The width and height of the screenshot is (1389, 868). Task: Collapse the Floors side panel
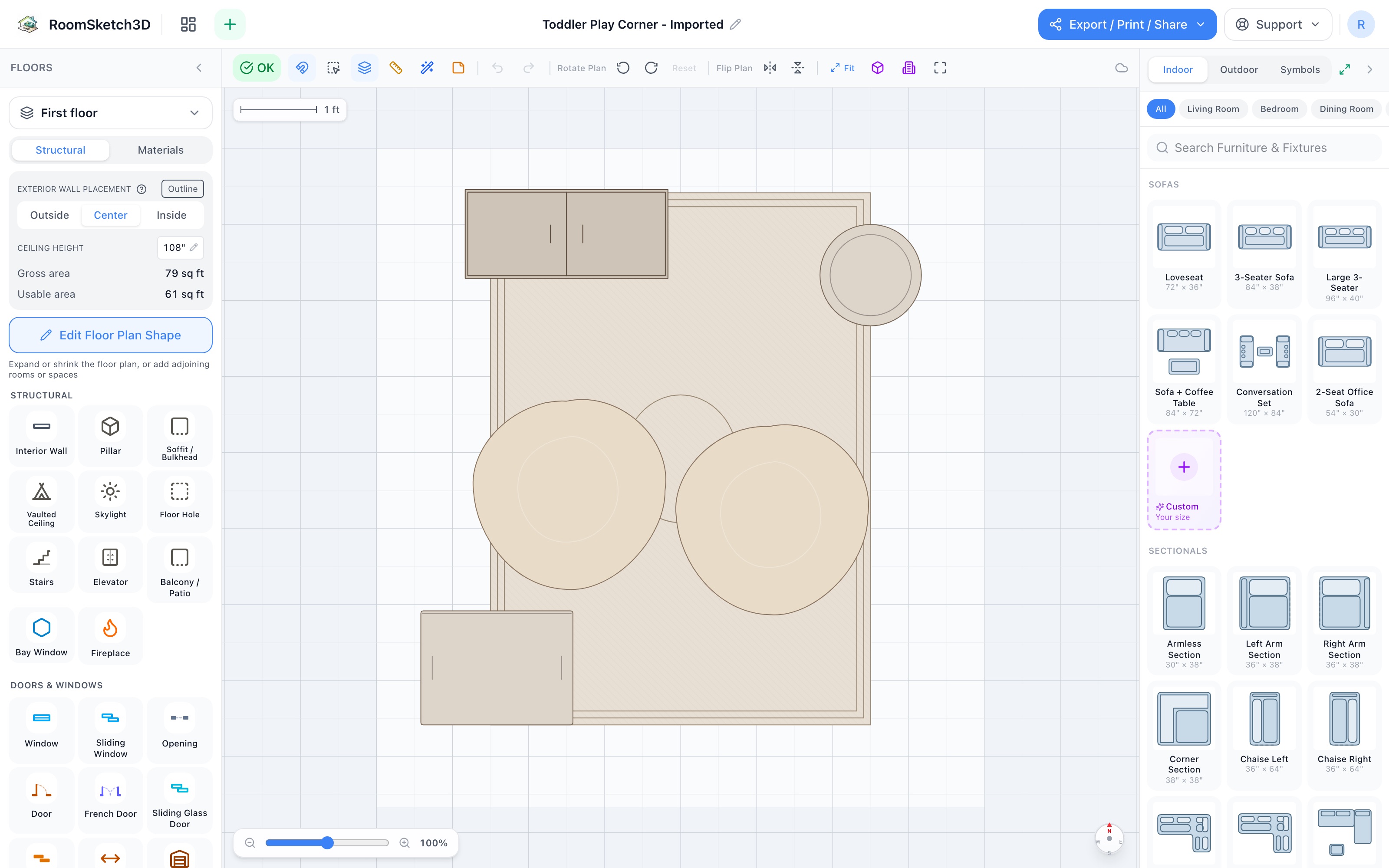point(199,68)
